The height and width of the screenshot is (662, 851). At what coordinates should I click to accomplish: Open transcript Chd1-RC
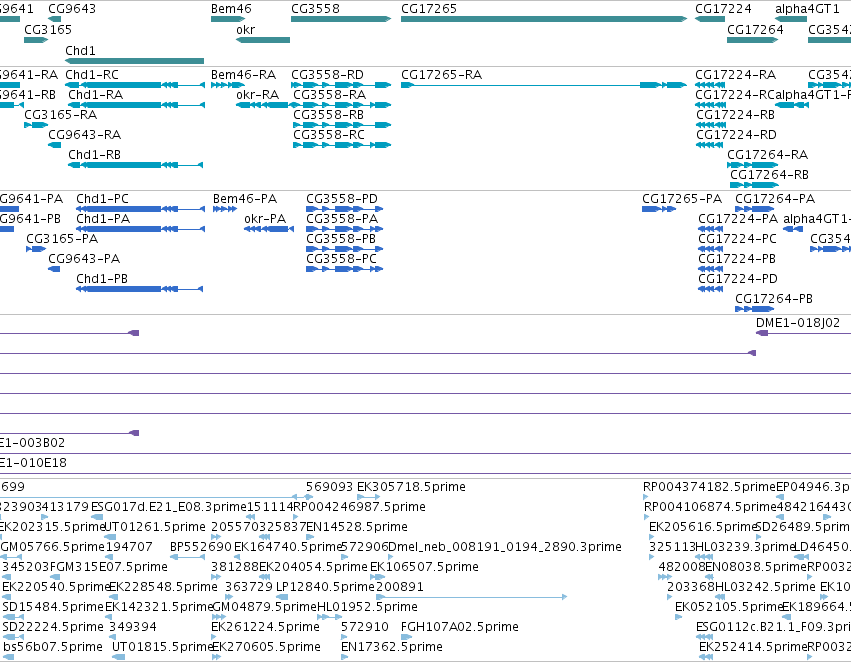(x=92, y=74)
